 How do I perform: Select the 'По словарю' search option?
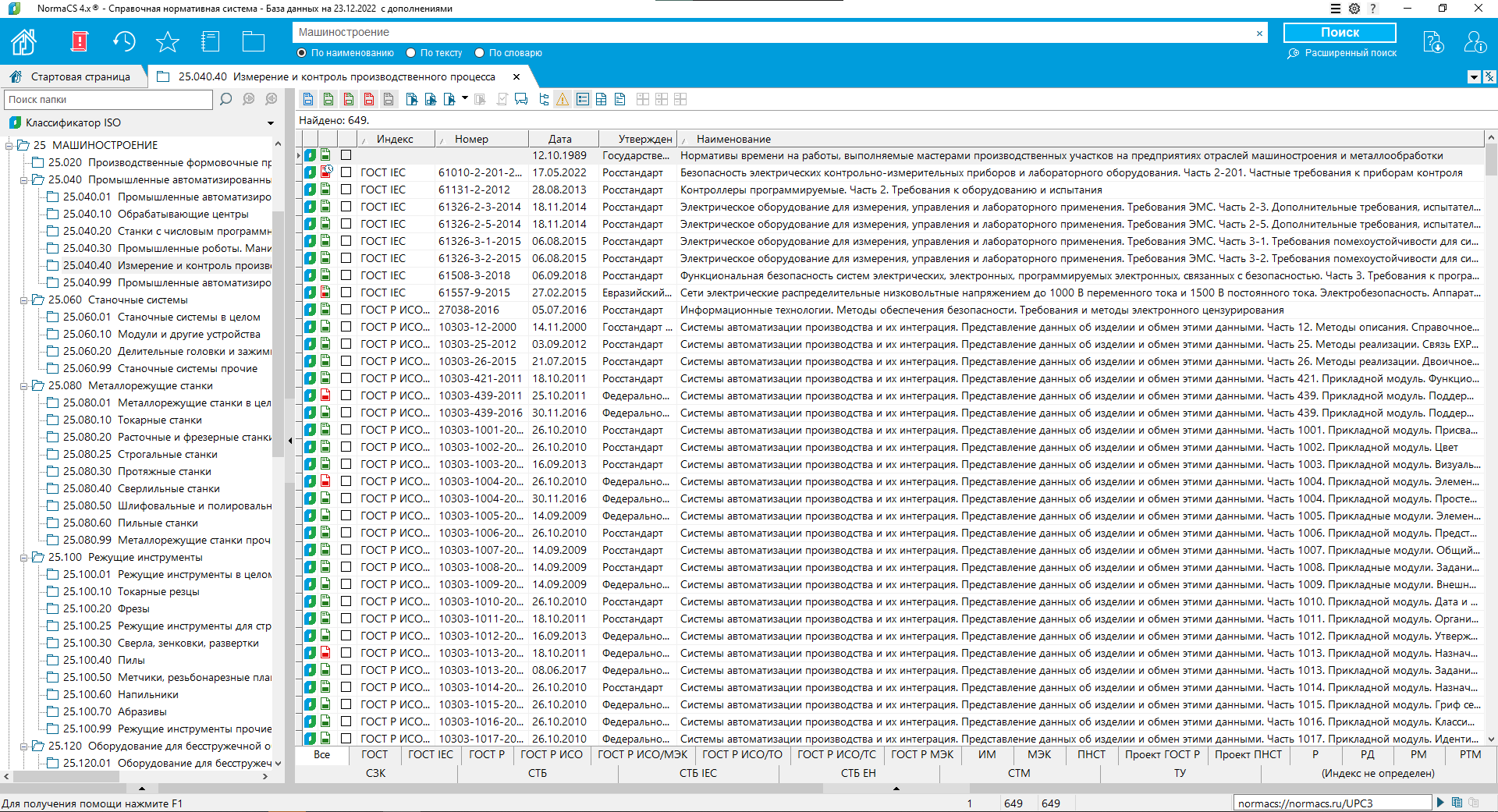(480, 53)
